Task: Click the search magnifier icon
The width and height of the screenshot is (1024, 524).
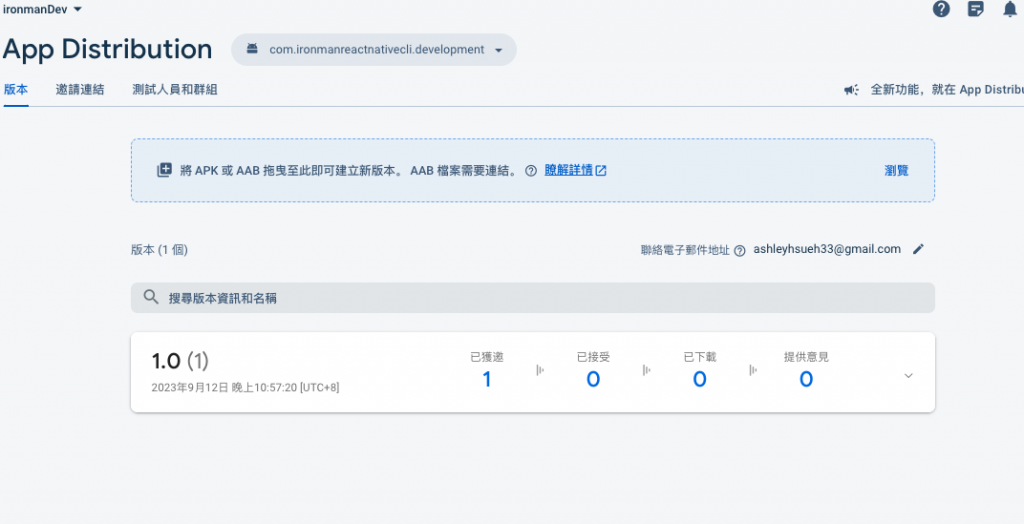Action: [151, 297]
